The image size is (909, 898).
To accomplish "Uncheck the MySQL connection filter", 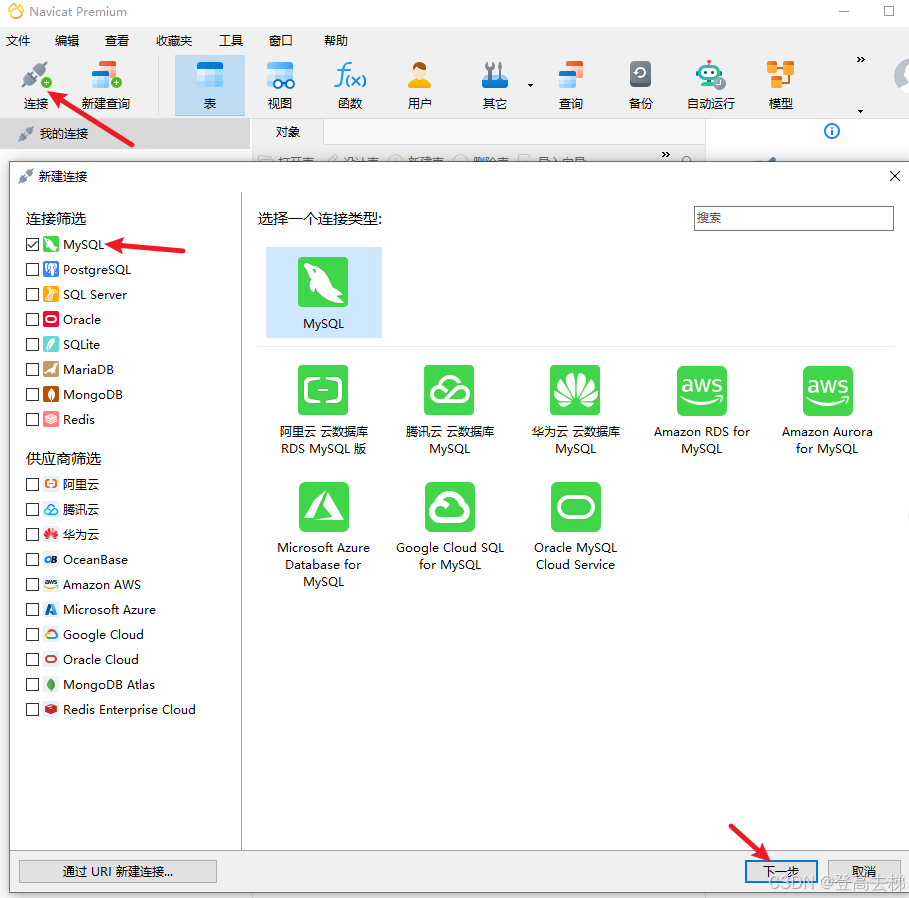I will click(x=32, y=245).
